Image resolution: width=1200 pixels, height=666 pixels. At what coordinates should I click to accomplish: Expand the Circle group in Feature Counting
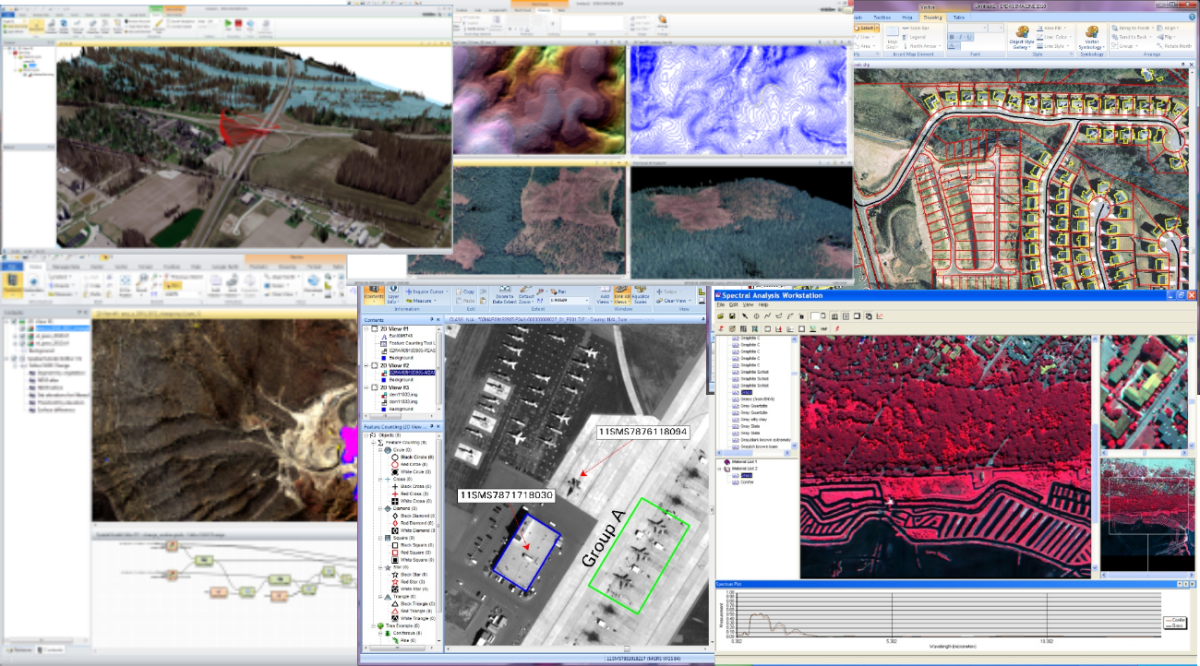pos(381,452)
